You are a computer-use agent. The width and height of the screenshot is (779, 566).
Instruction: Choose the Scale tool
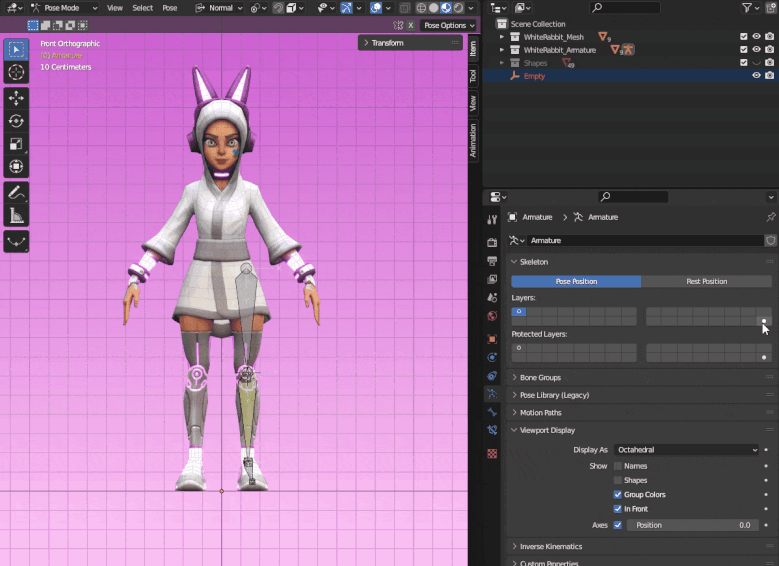click(x=16, y=144)
